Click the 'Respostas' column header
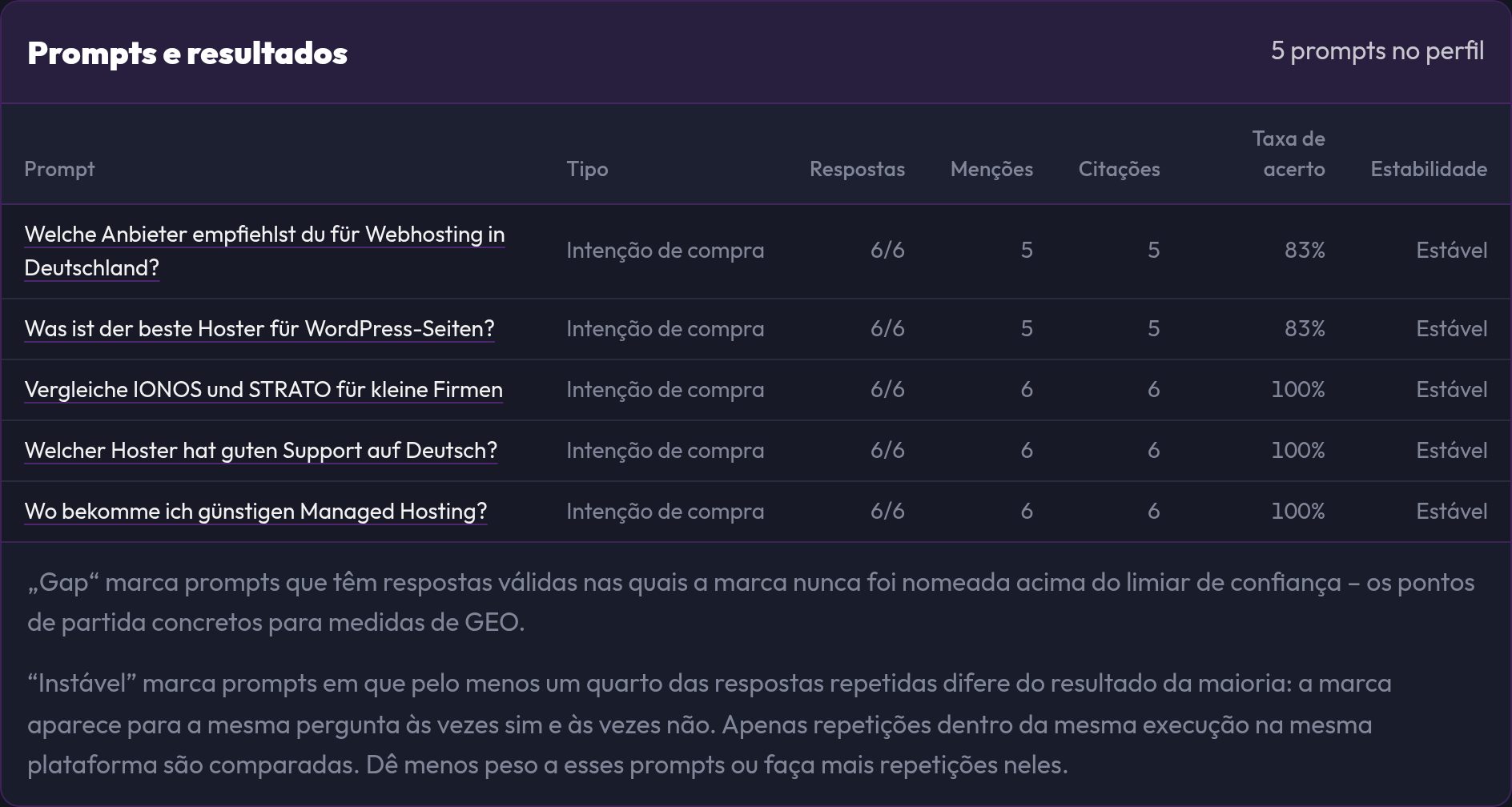 (857, 169)
